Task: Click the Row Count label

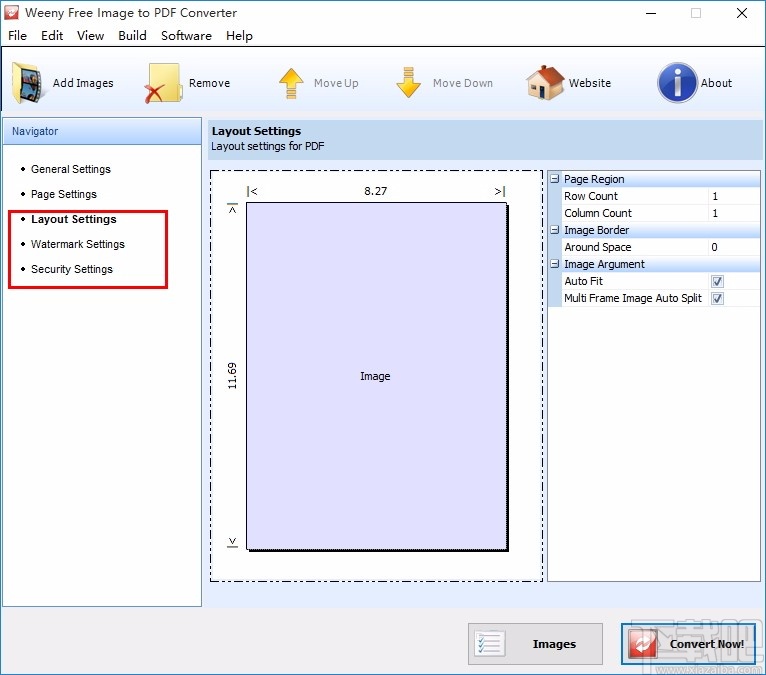Action: [591, 196]
